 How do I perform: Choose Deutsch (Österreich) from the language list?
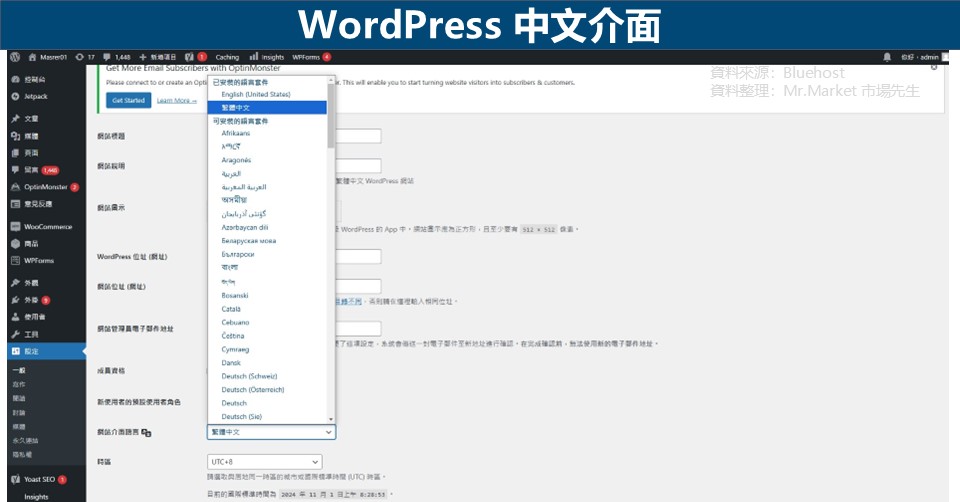253,389
